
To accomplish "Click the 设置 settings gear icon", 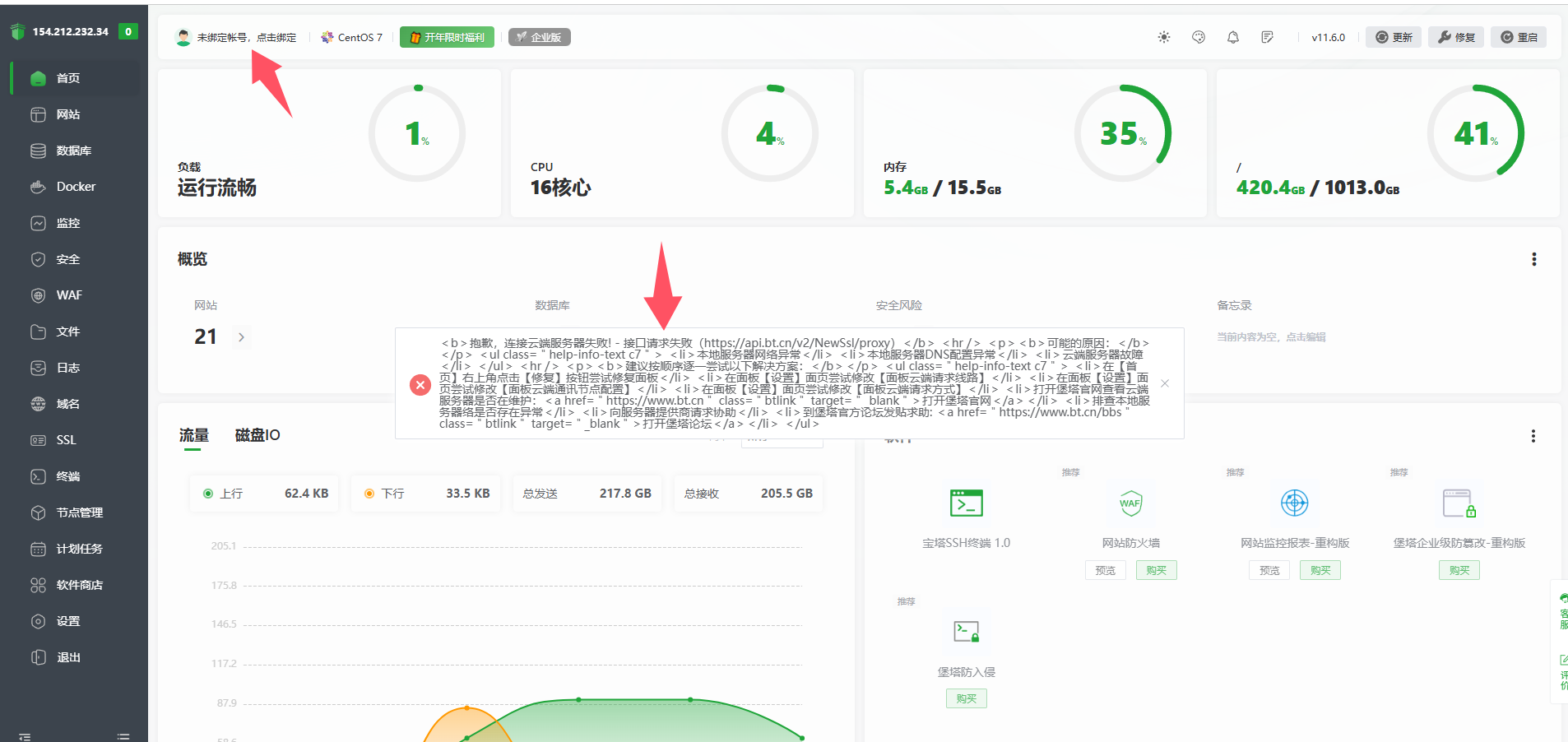I will [38, 621].
